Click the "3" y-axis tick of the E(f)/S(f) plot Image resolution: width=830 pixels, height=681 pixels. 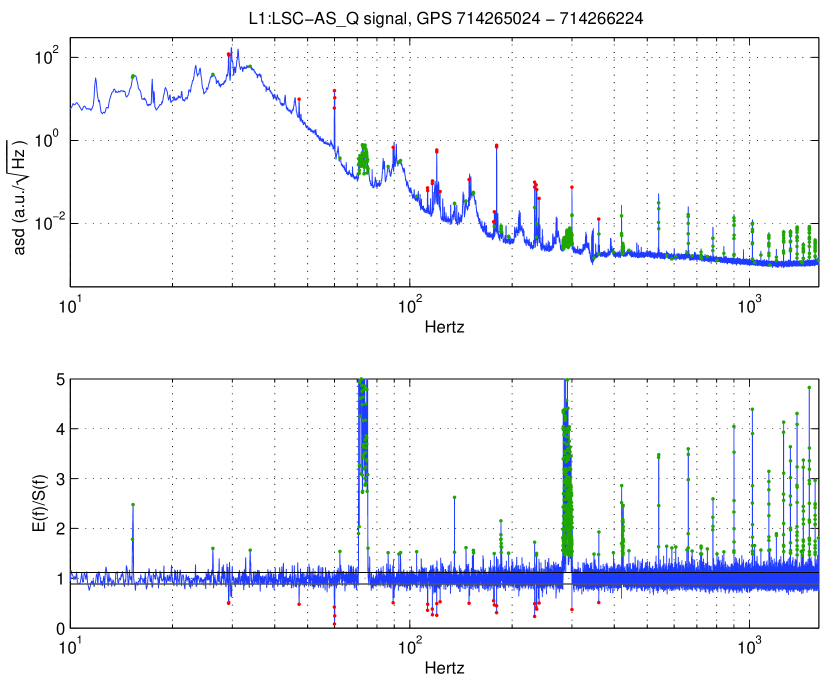pyautogui.click(x=61, y=479)
